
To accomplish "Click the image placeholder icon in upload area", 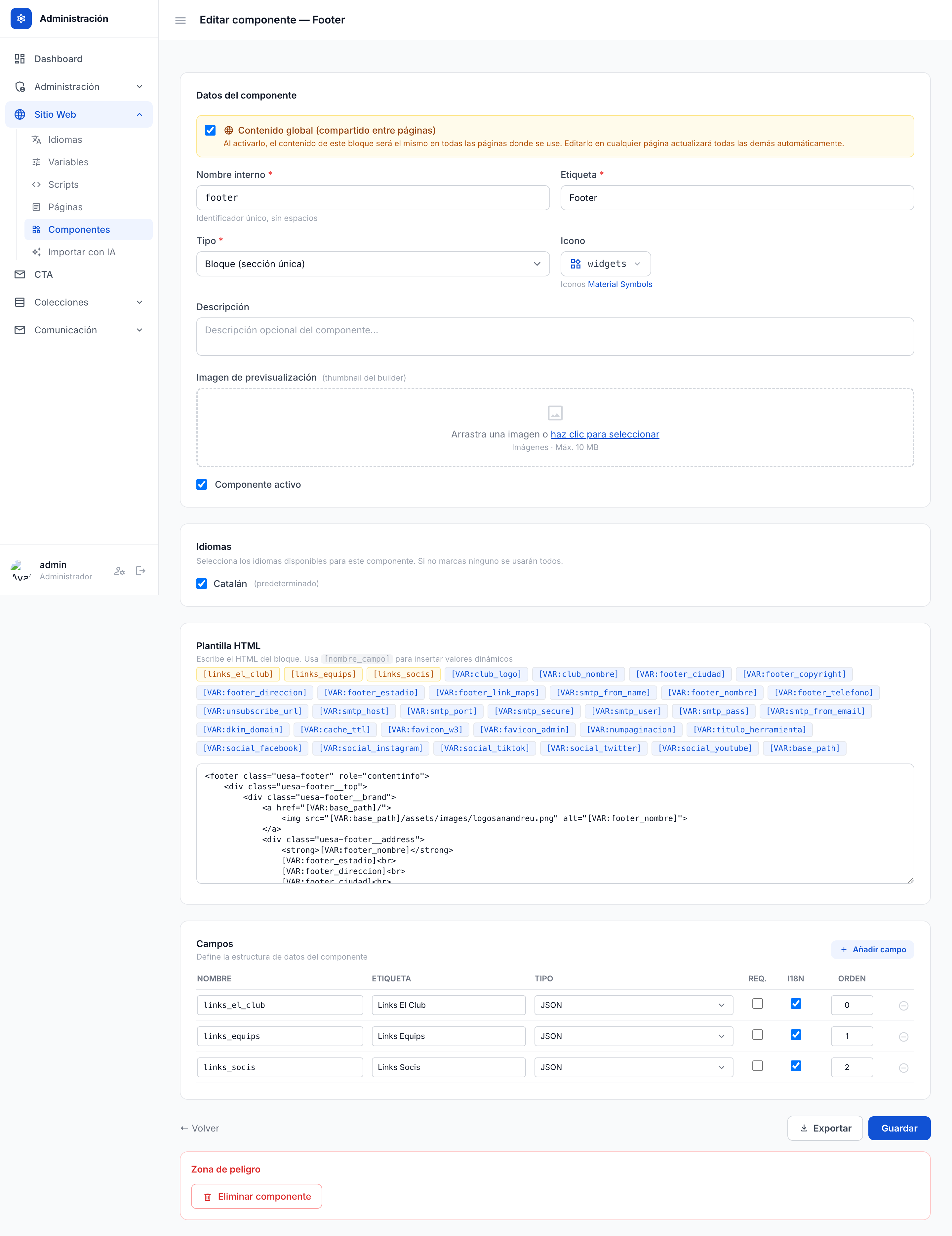I will 555,413.
